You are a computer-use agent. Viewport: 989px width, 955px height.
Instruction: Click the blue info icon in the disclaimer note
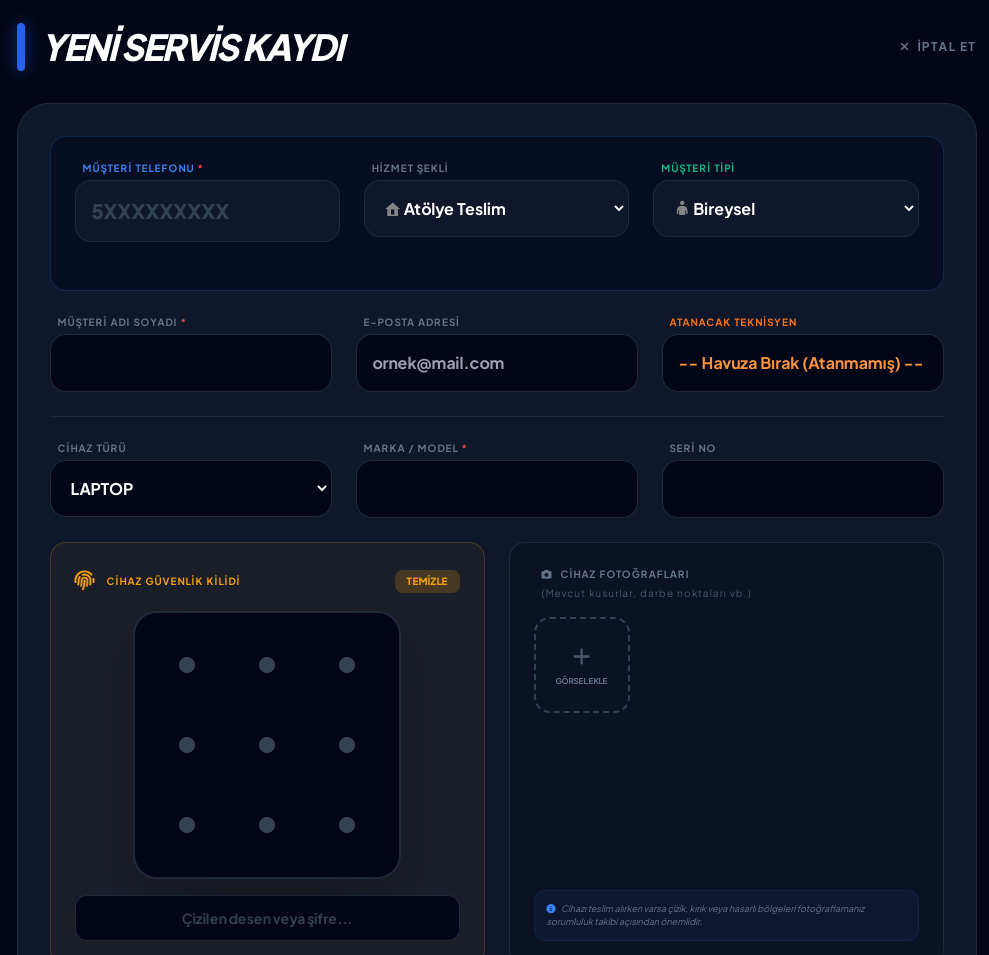tap(551, 907)
